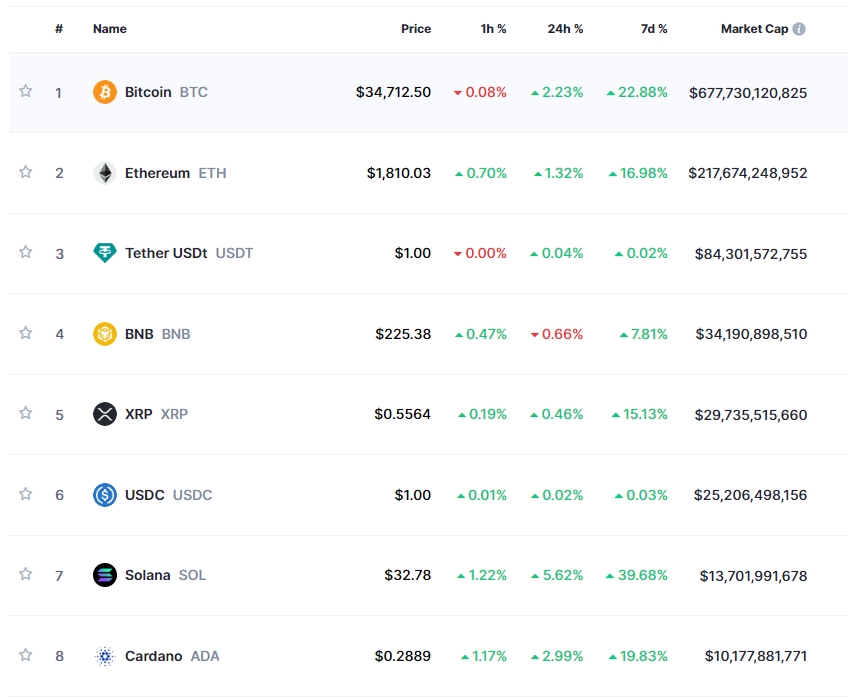Screen dimensions: 848x699
Task: Sort by the 24h % column header
Action: tap(565, 29)
